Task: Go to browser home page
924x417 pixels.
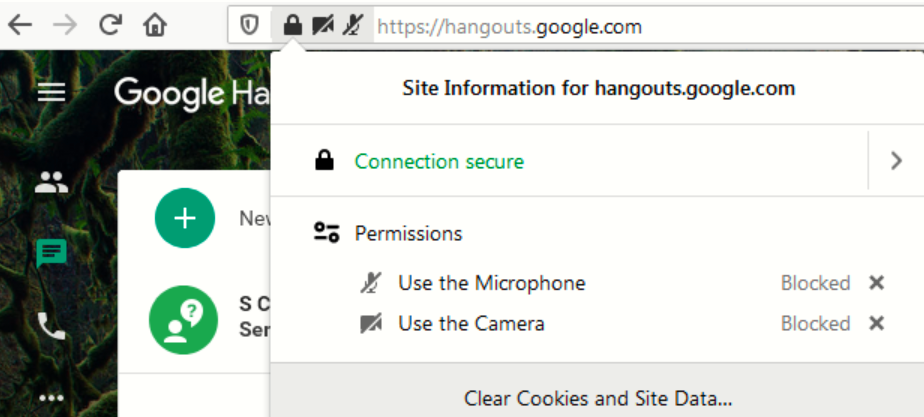Action: [154, 25]
